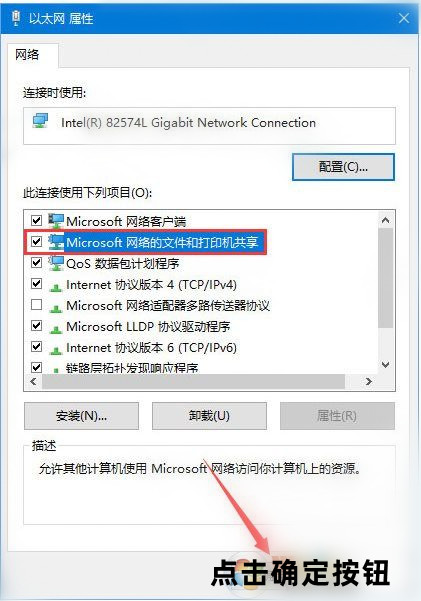Click the horizontal scroll right arrow
The image size is (421, 601).
368,381
